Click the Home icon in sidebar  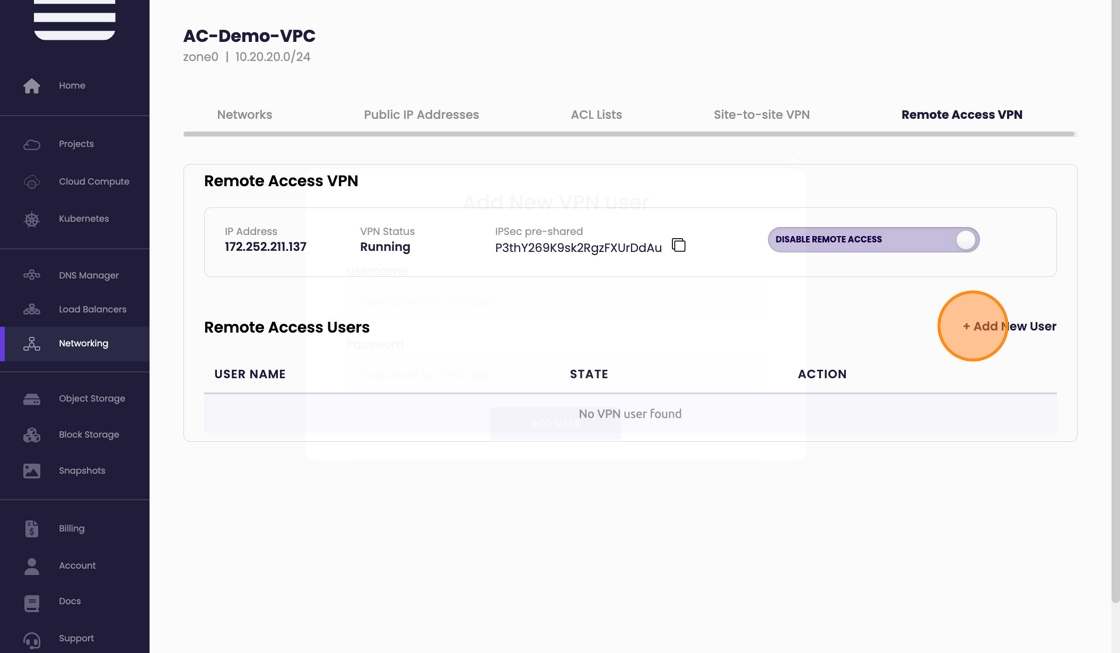point(32,86)
